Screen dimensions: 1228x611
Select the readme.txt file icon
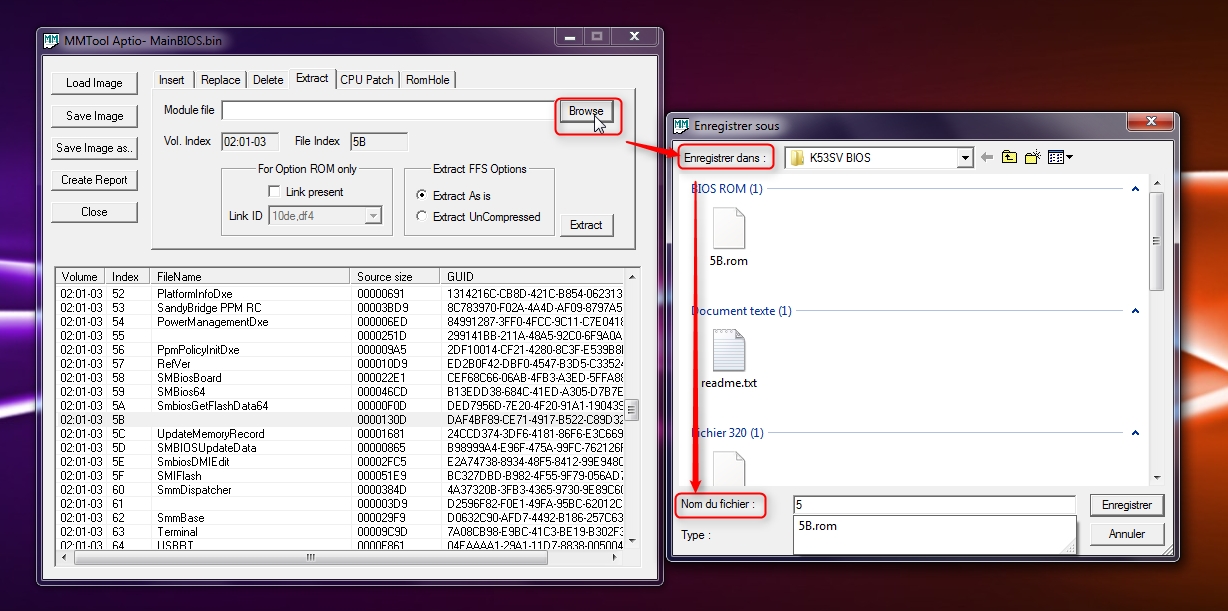(729, 350)
